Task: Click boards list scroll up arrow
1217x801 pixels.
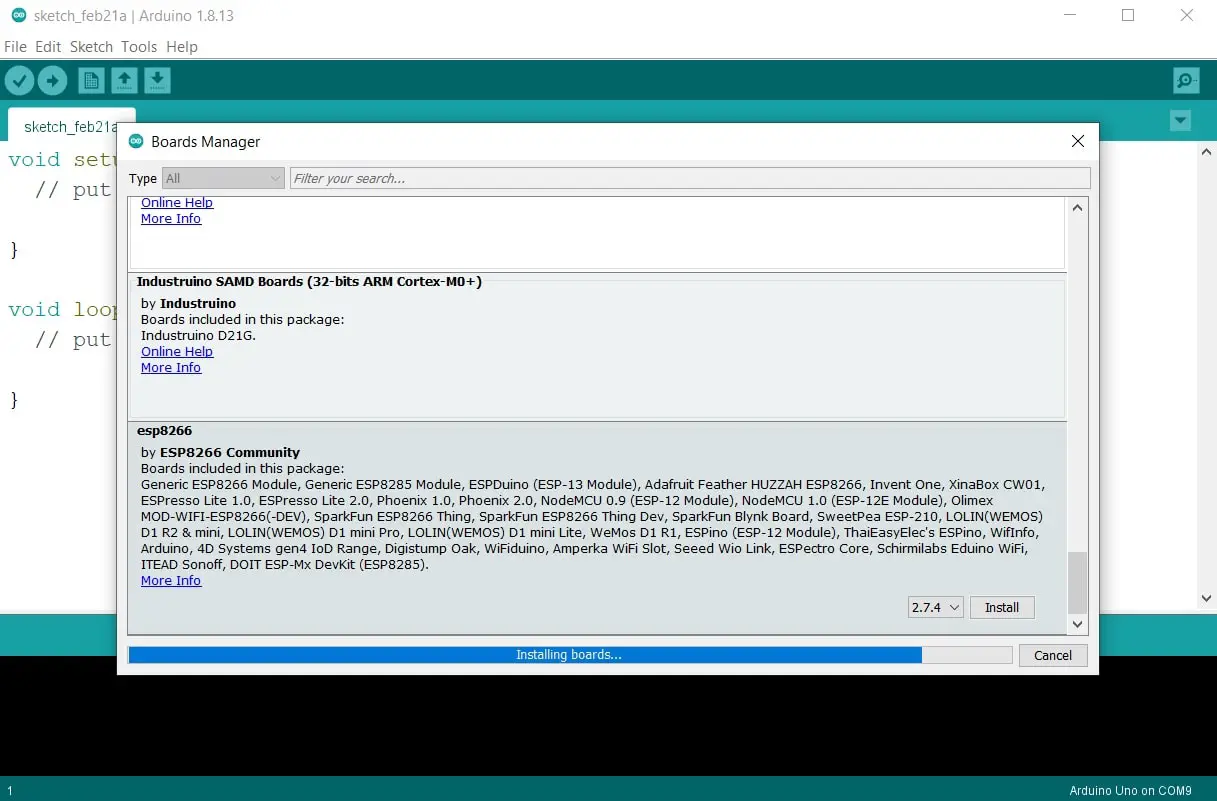Action: click(x=1077, y=207)
